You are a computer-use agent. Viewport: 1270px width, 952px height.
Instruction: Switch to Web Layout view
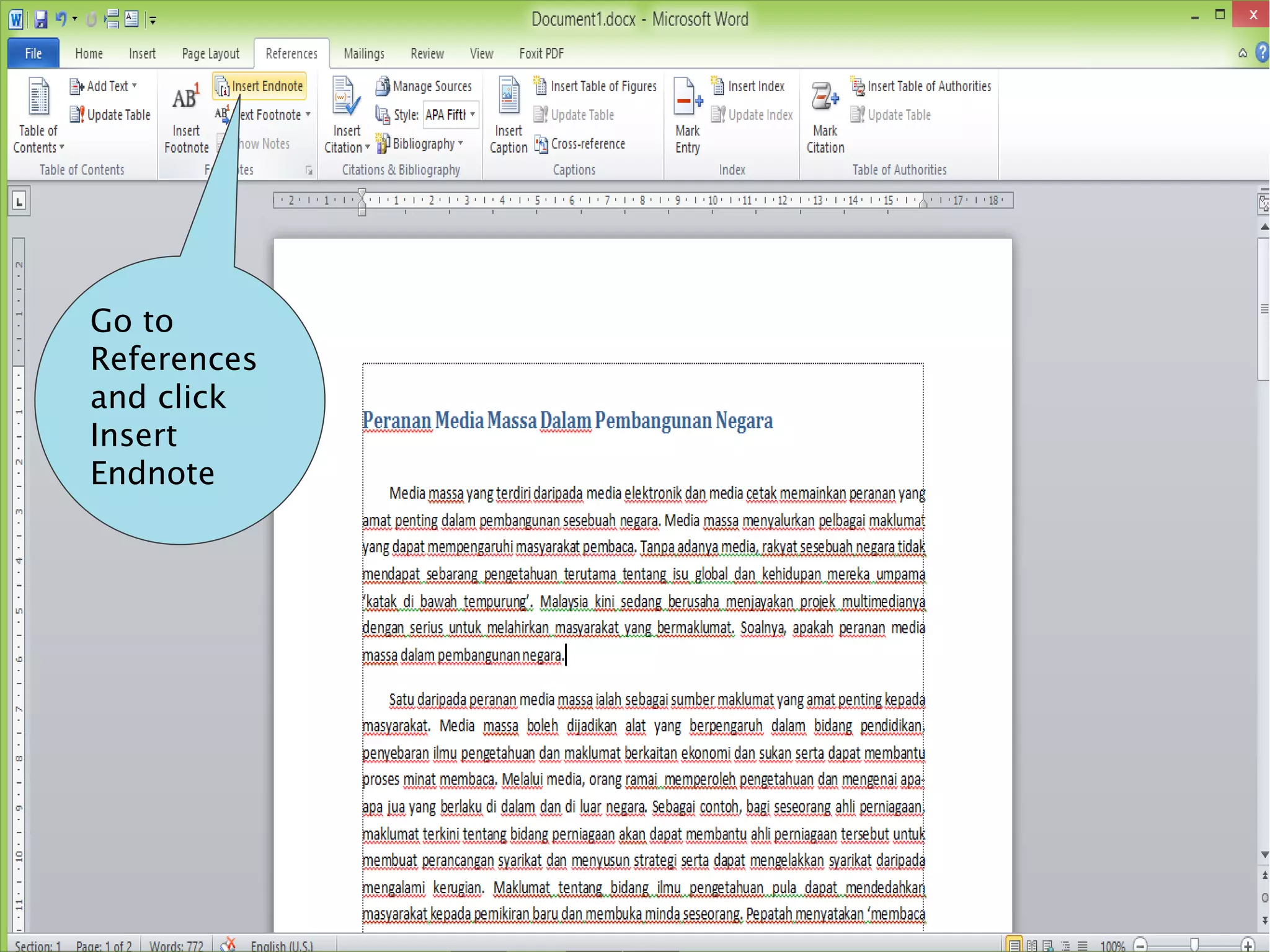1049,945
